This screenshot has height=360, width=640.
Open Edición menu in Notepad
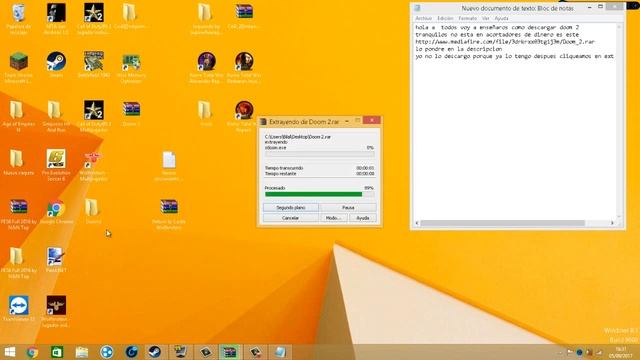(x=445, y=18)
